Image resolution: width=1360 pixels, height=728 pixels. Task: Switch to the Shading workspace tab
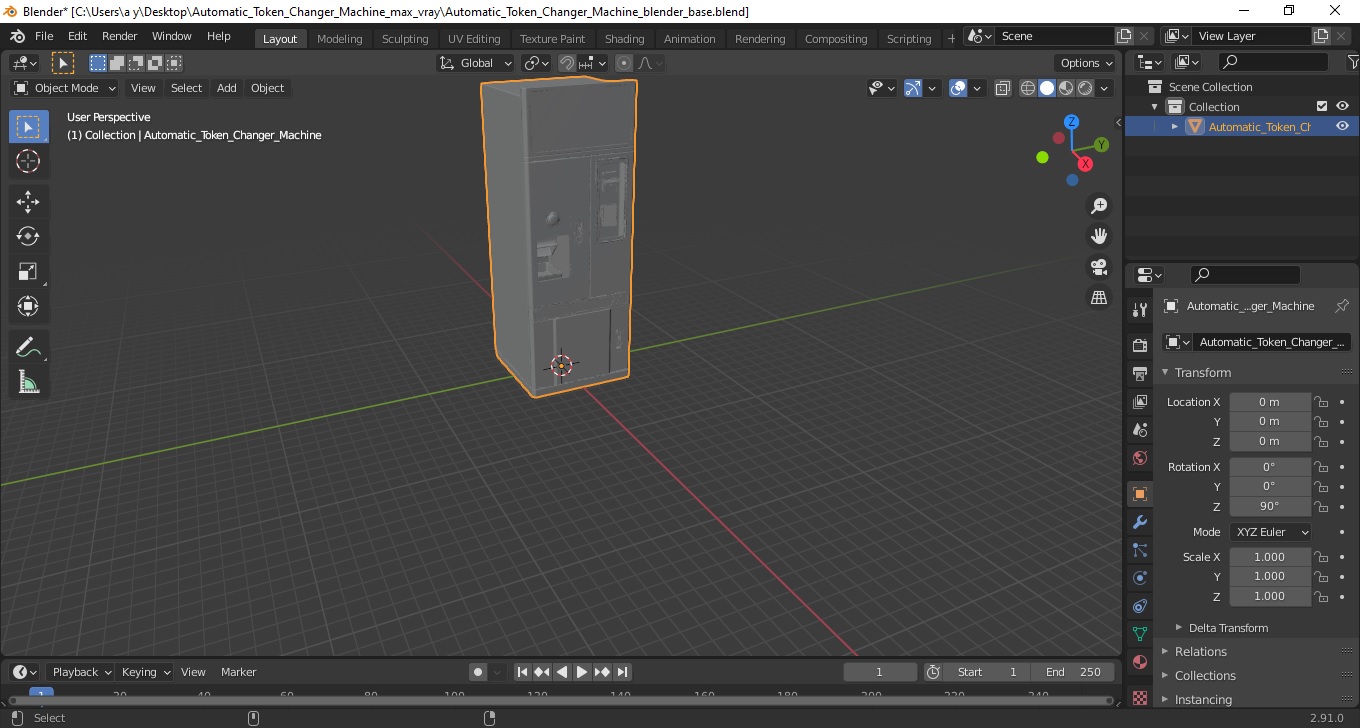pyautogui.click(x=624, y=39)
